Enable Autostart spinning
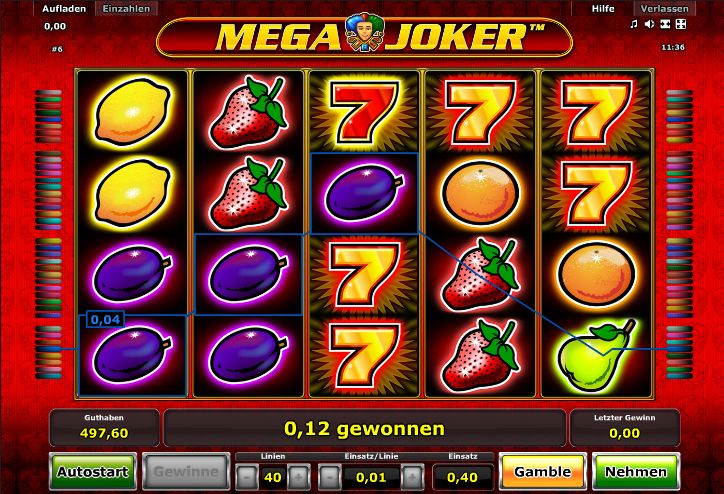The image size is (724, 494). 93,471
